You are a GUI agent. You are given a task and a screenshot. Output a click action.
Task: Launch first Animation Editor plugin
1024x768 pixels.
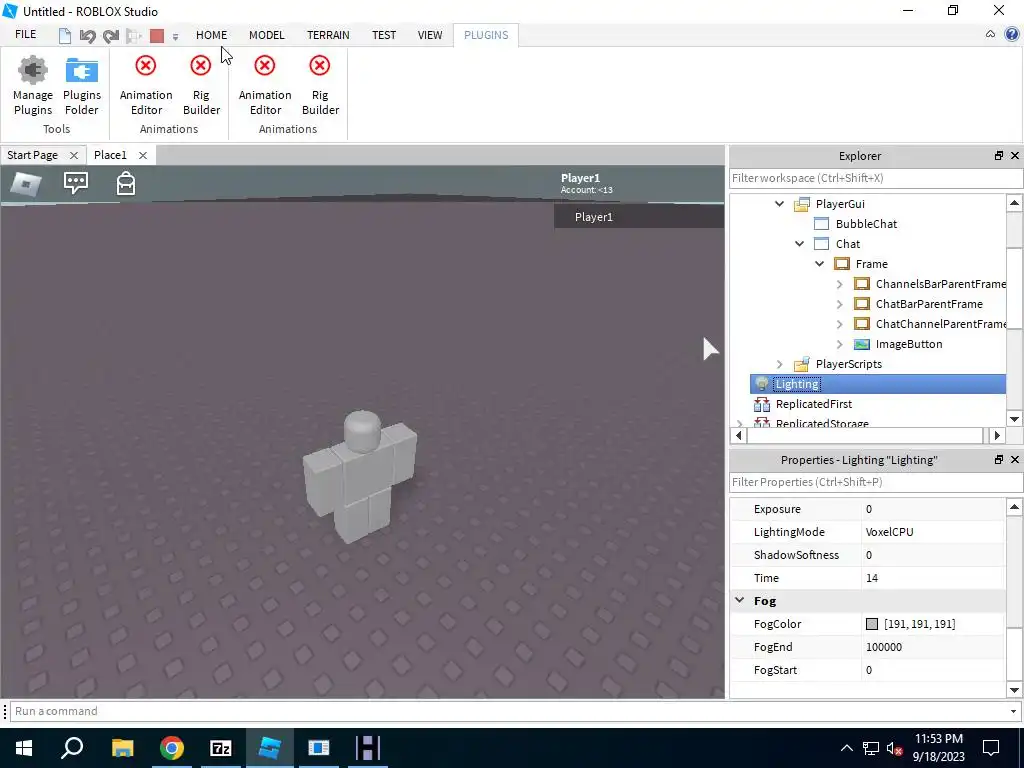146,86
